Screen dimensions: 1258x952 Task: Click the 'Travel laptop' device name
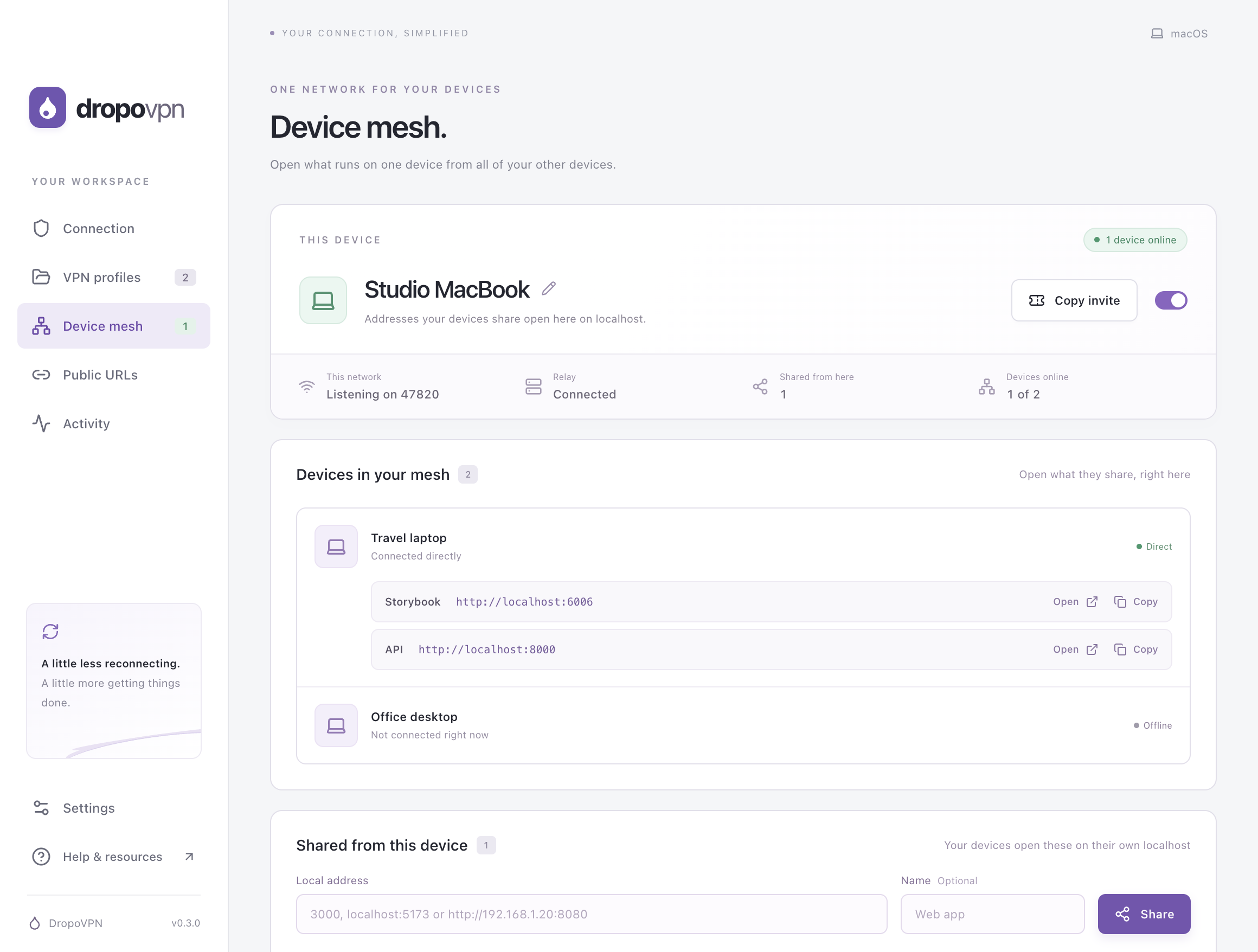[409, 538]
